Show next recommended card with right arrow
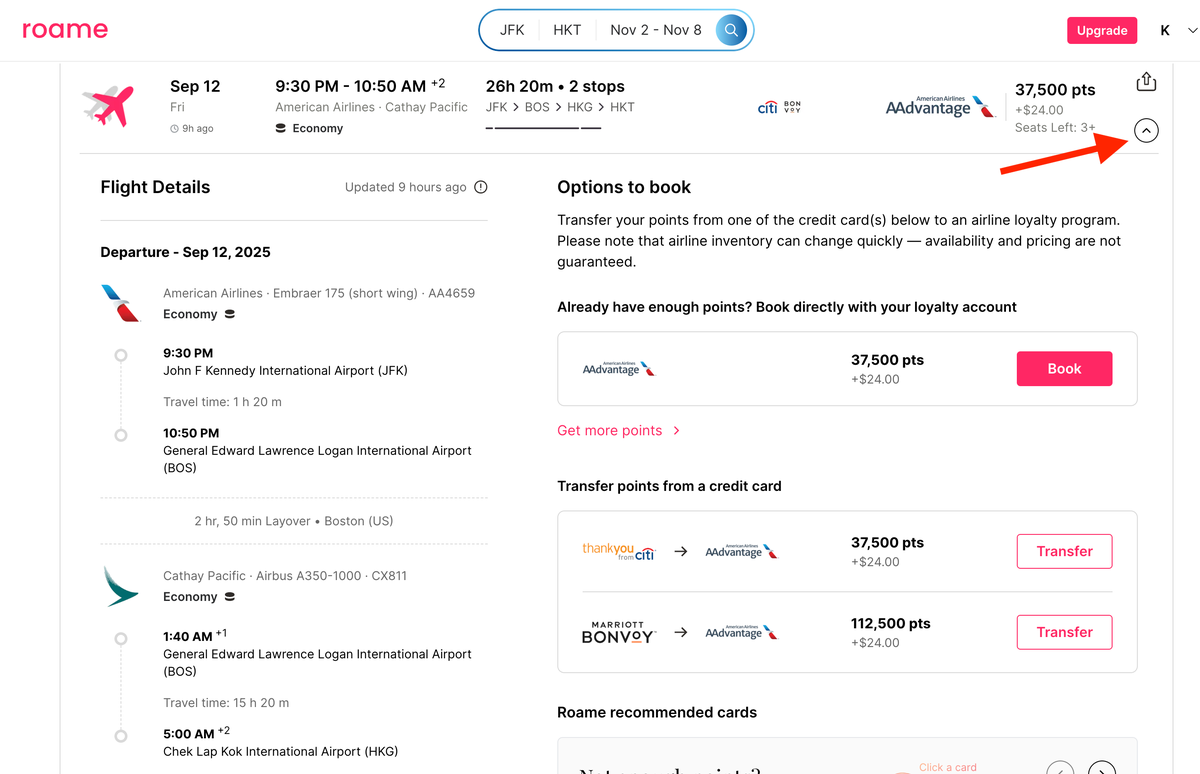Screen dimensions: 1200x774 tap(1101, 768)
